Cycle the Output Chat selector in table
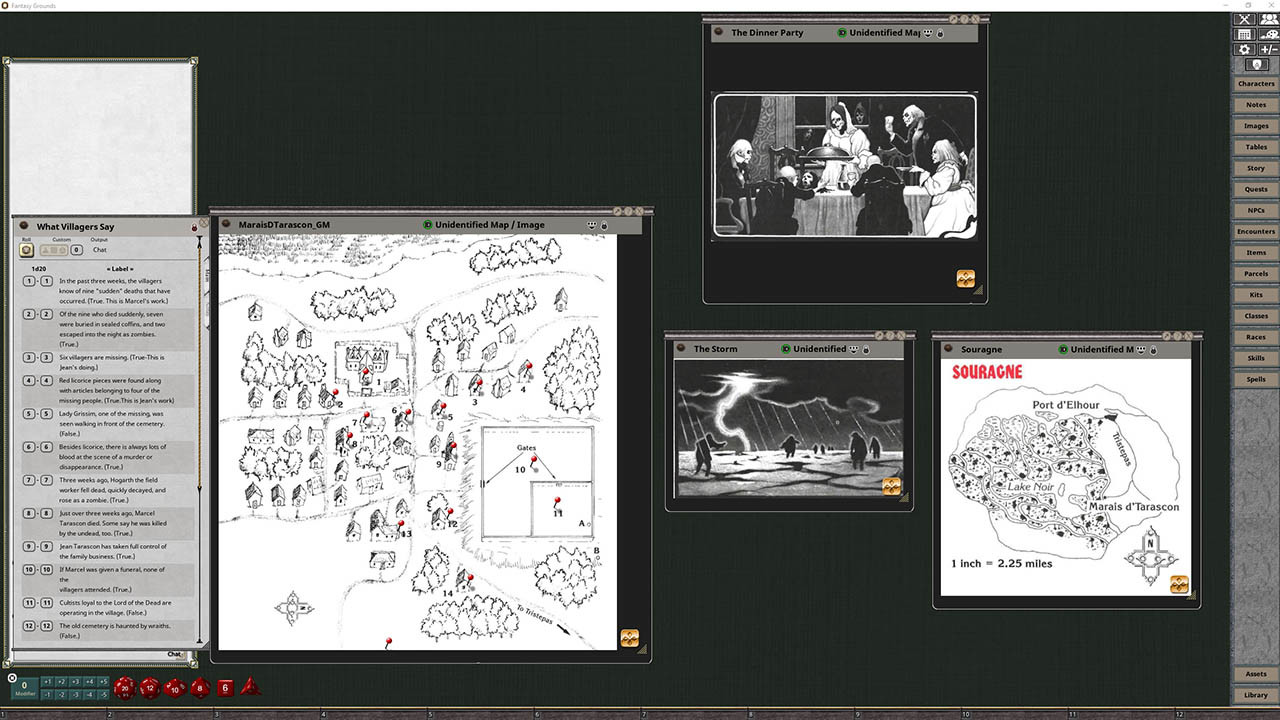 pos(99,250)
